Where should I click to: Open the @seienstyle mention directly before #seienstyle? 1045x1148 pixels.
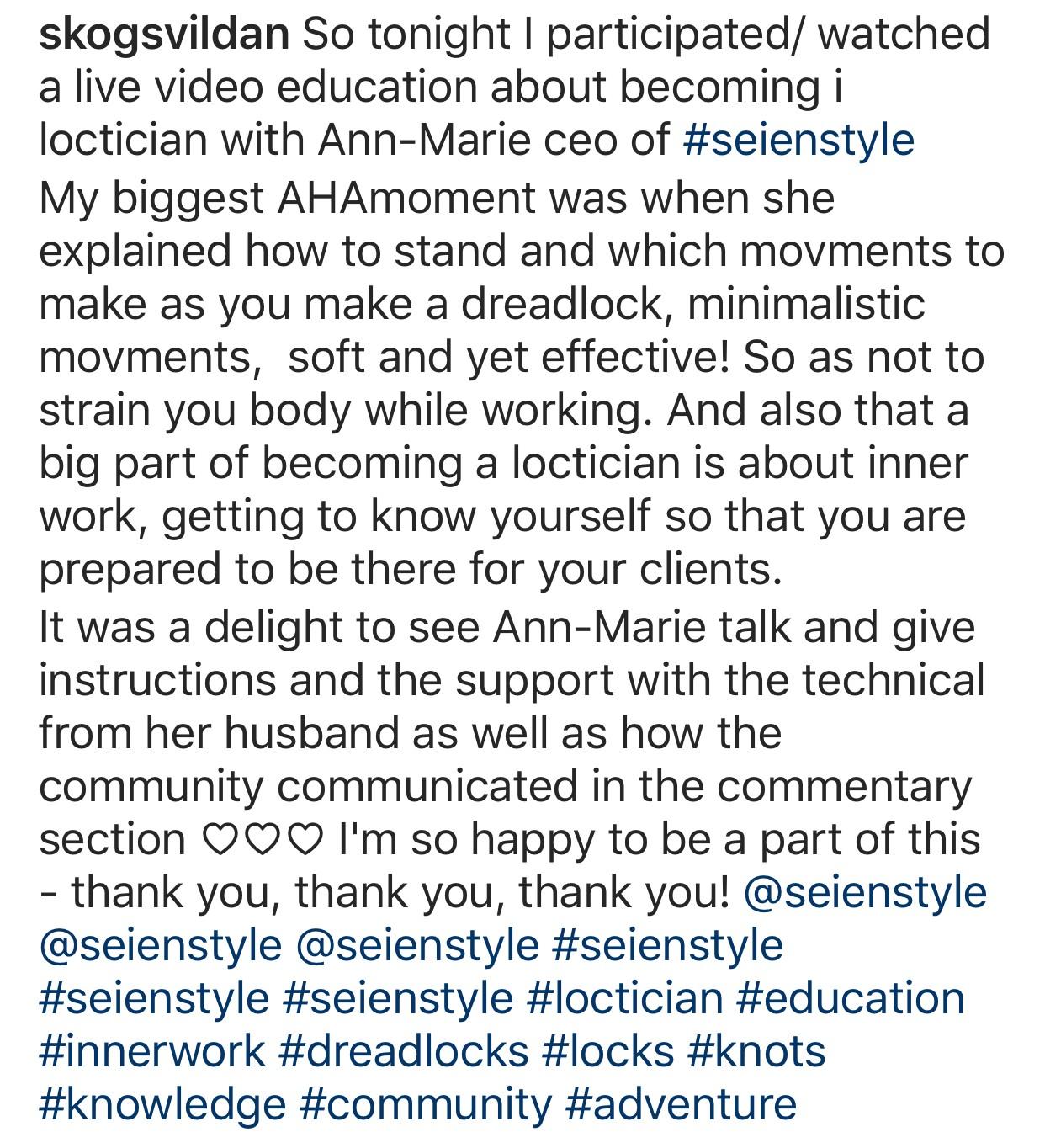[418, 945]
